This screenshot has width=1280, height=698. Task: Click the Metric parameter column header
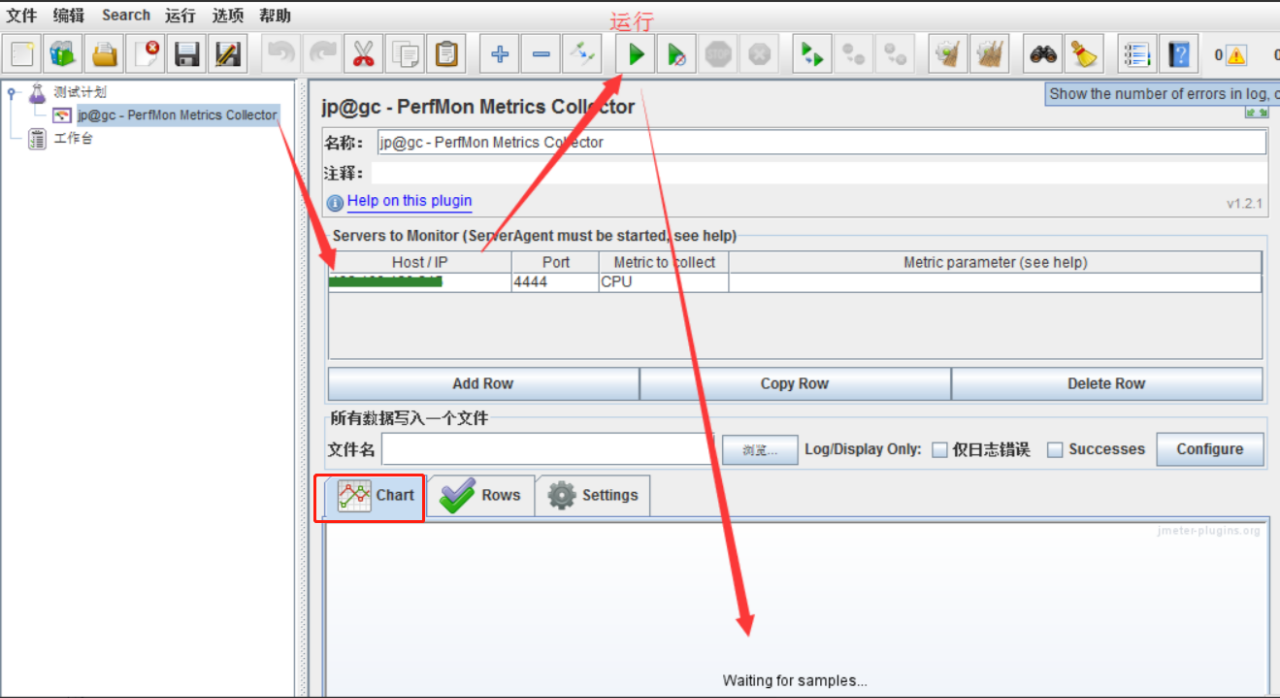[995, 262]
